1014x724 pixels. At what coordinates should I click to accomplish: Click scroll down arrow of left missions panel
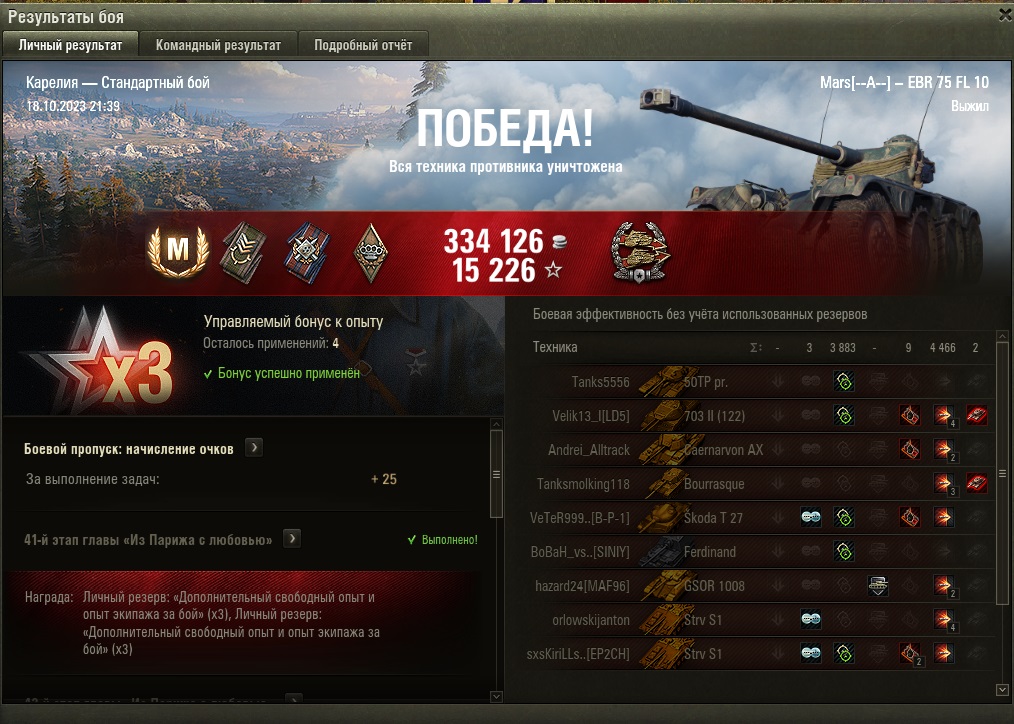pyautogui.click(x=496, y=696)
